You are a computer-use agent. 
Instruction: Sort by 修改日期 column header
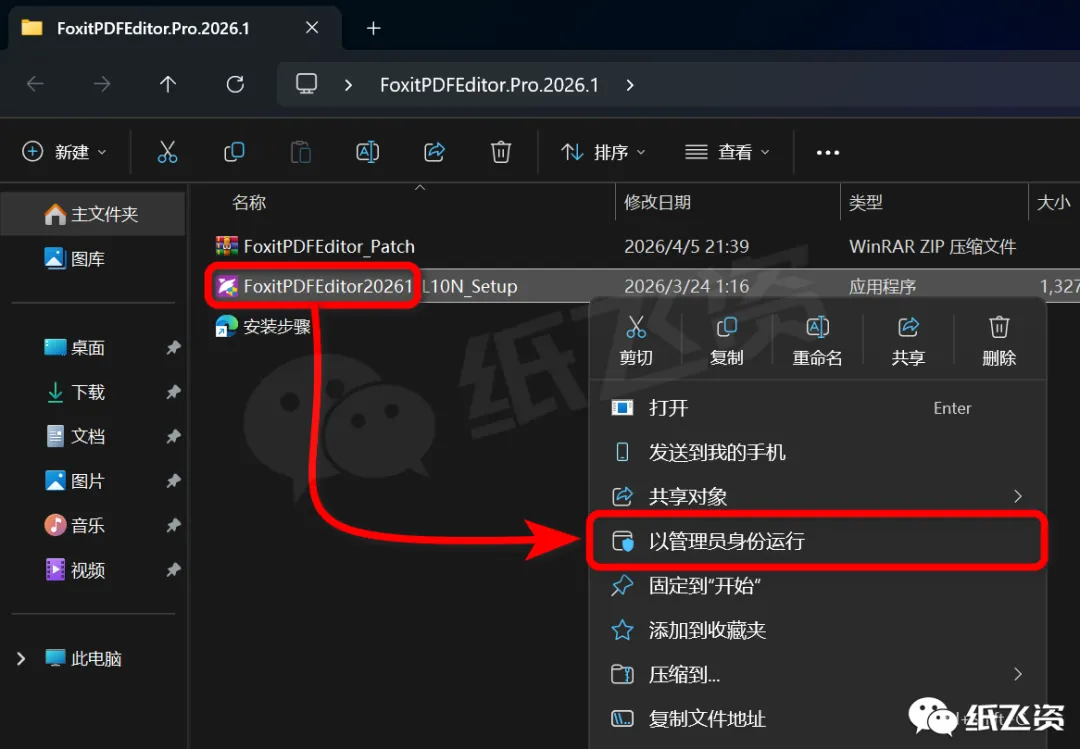[657, 203]
